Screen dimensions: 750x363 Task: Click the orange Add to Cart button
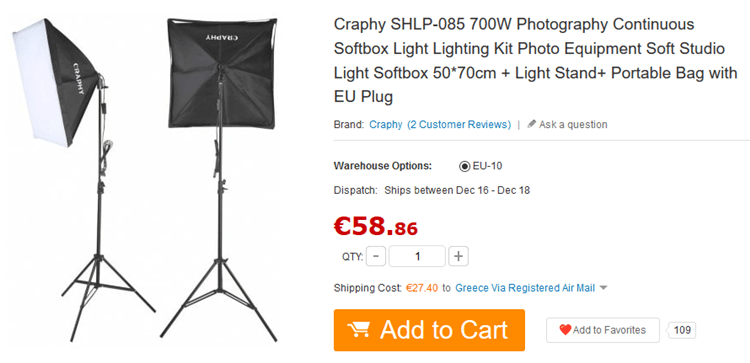429,330
